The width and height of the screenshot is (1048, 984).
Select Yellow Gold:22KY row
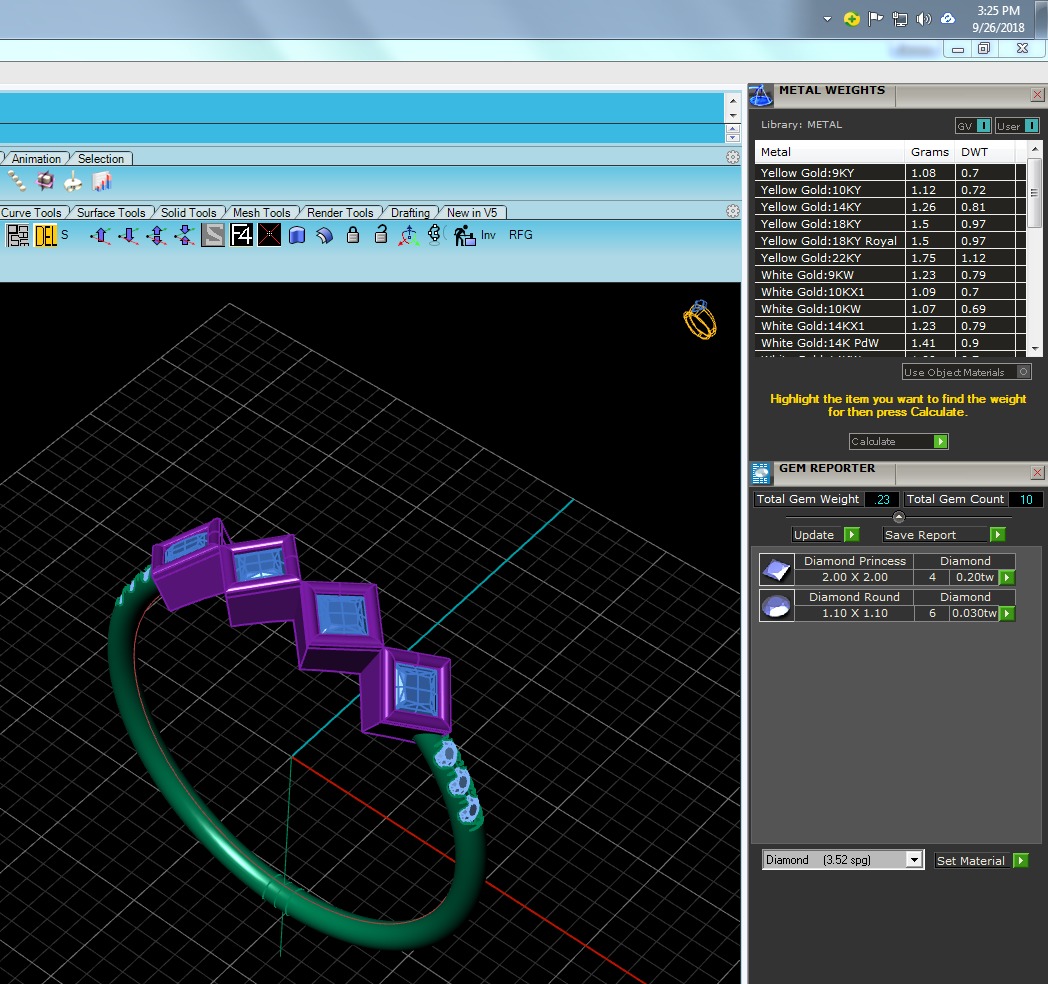[890, 258]
